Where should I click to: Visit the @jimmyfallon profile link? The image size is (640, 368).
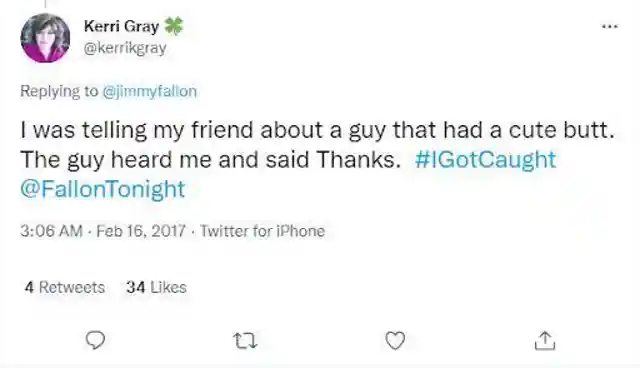149,91
